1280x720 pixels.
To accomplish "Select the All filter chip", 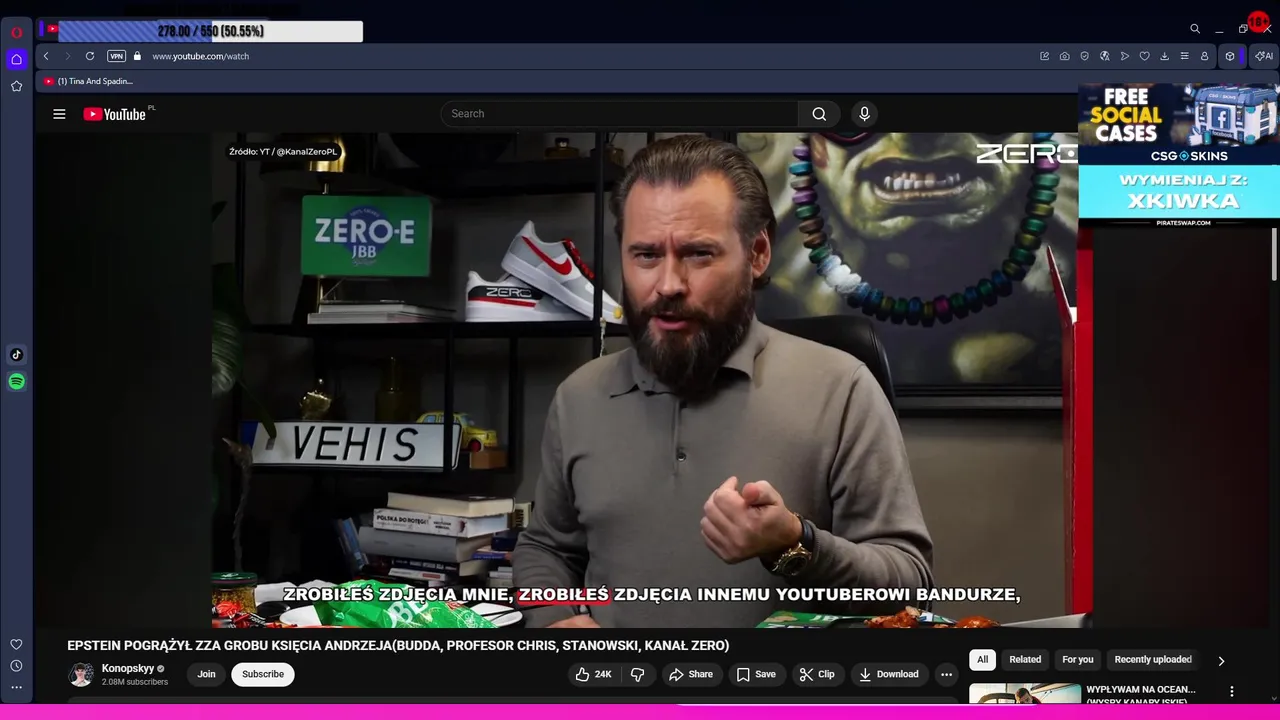I will click(982, 660).
